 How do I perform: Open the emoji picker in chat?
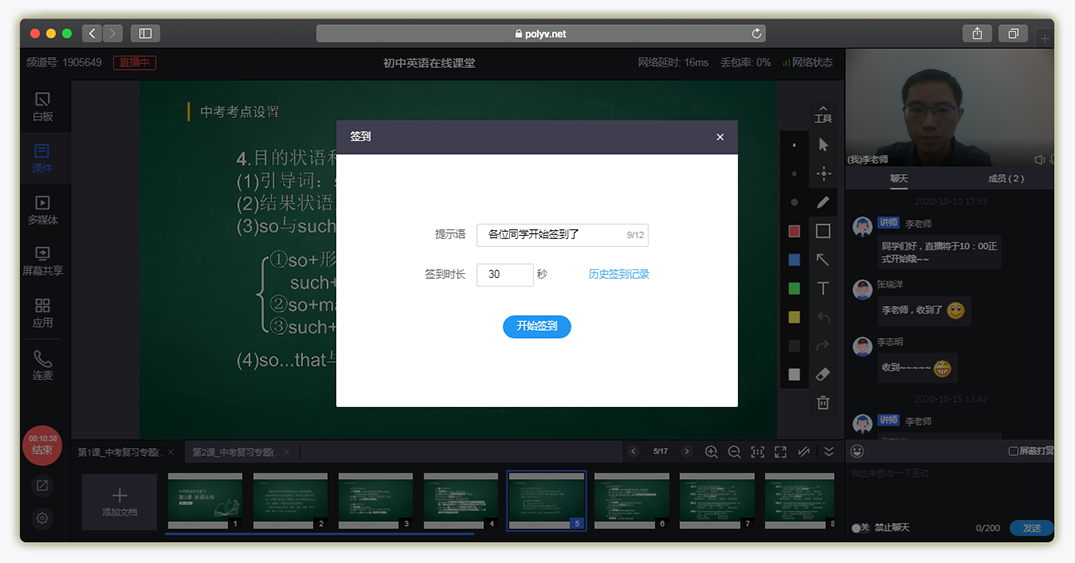tap(857, 451)
